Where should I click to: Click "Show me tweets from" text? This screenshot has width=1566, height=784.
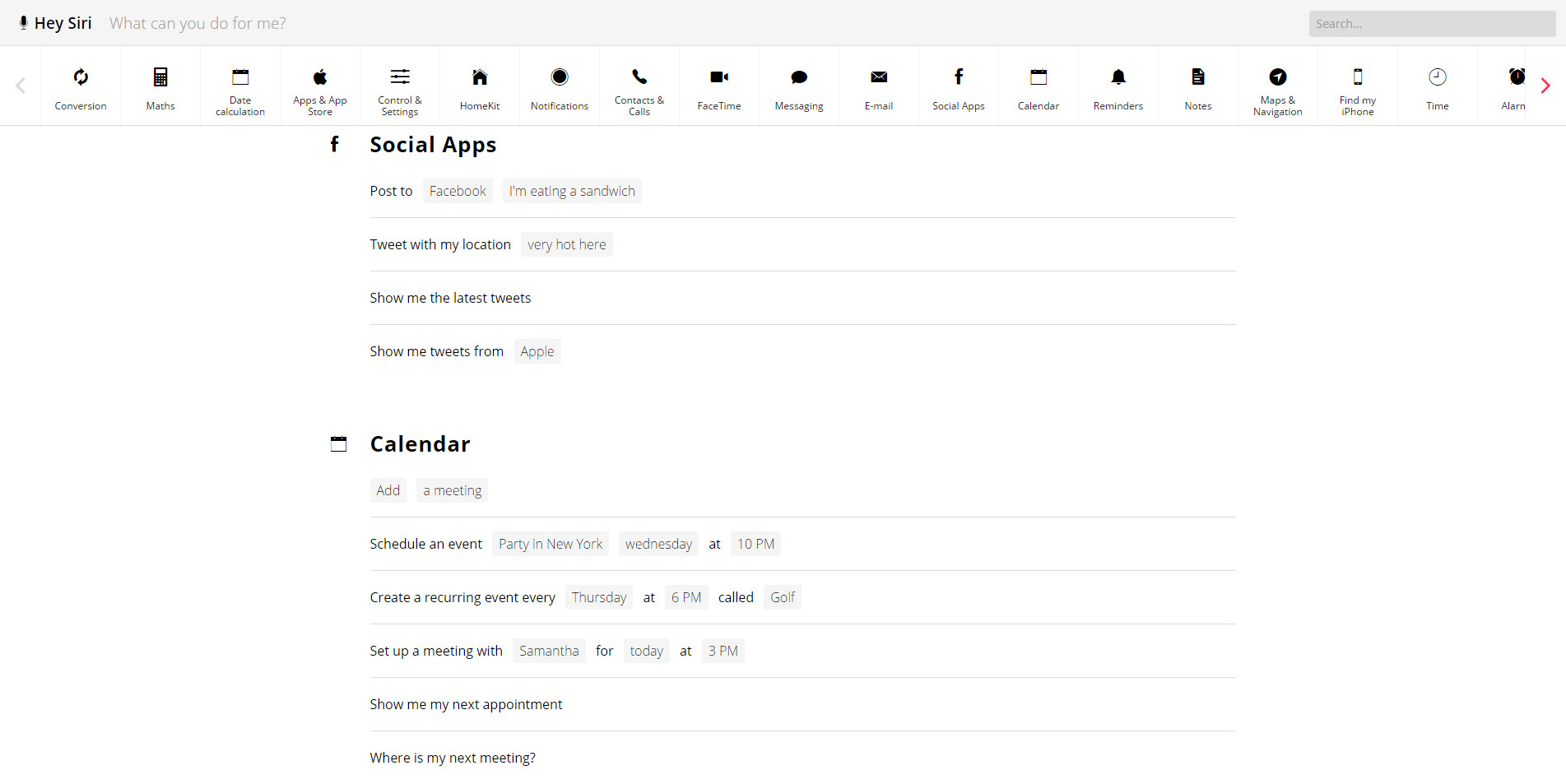[437, 351]
